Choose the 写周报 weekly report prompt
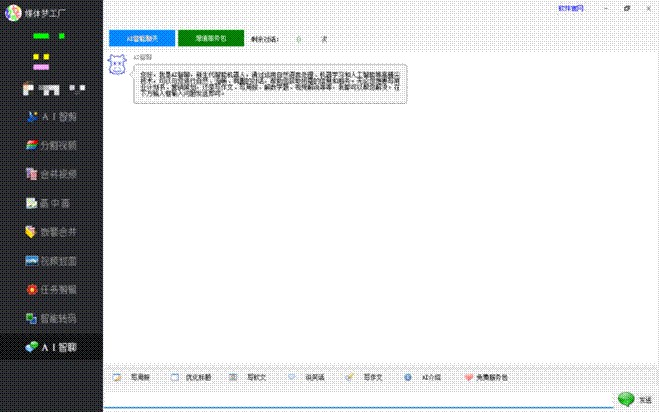The height and width of the screenshot is (412, 659). point(131,378)
